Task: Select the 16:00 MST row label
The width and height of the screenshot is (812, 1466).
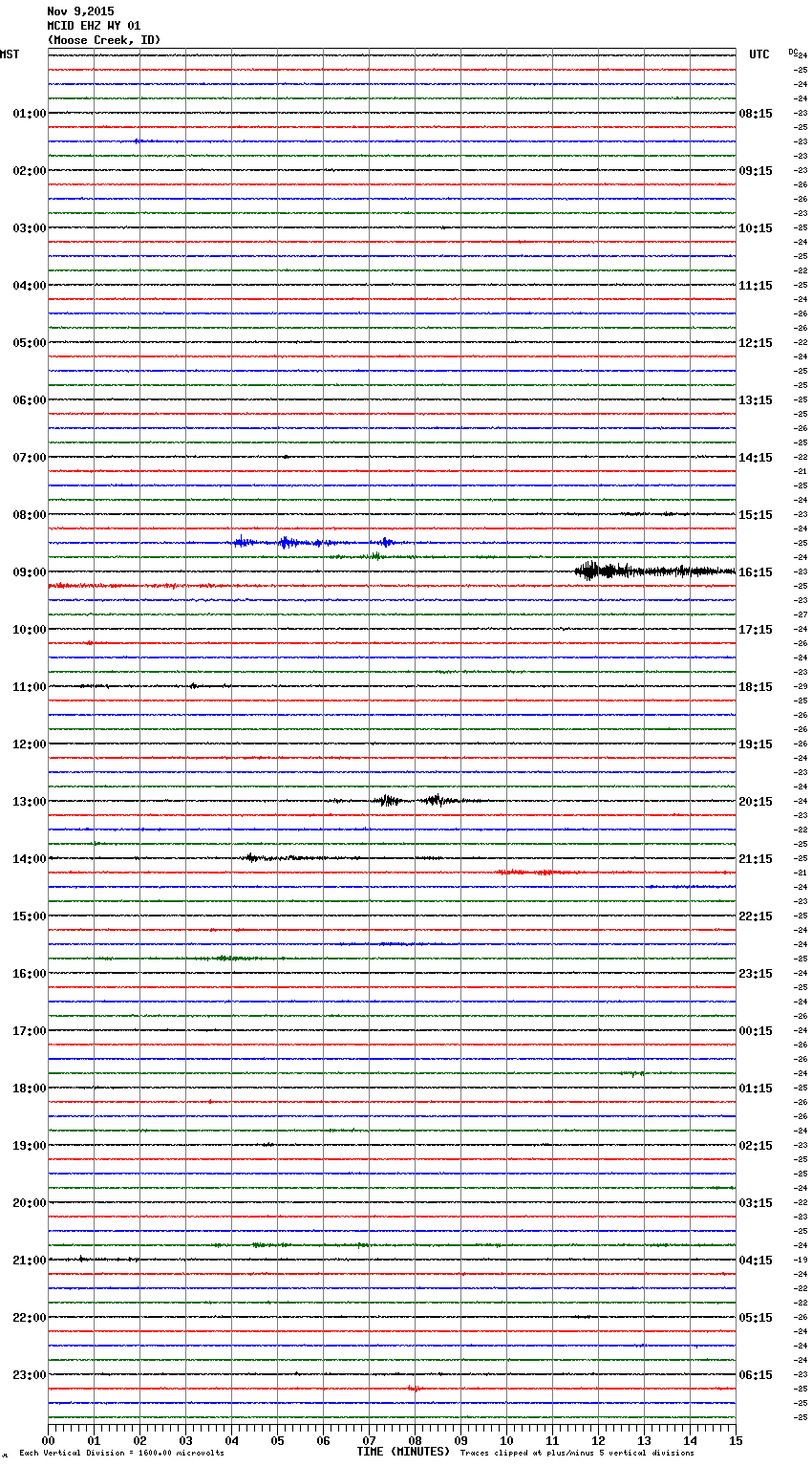Action: 30,974
